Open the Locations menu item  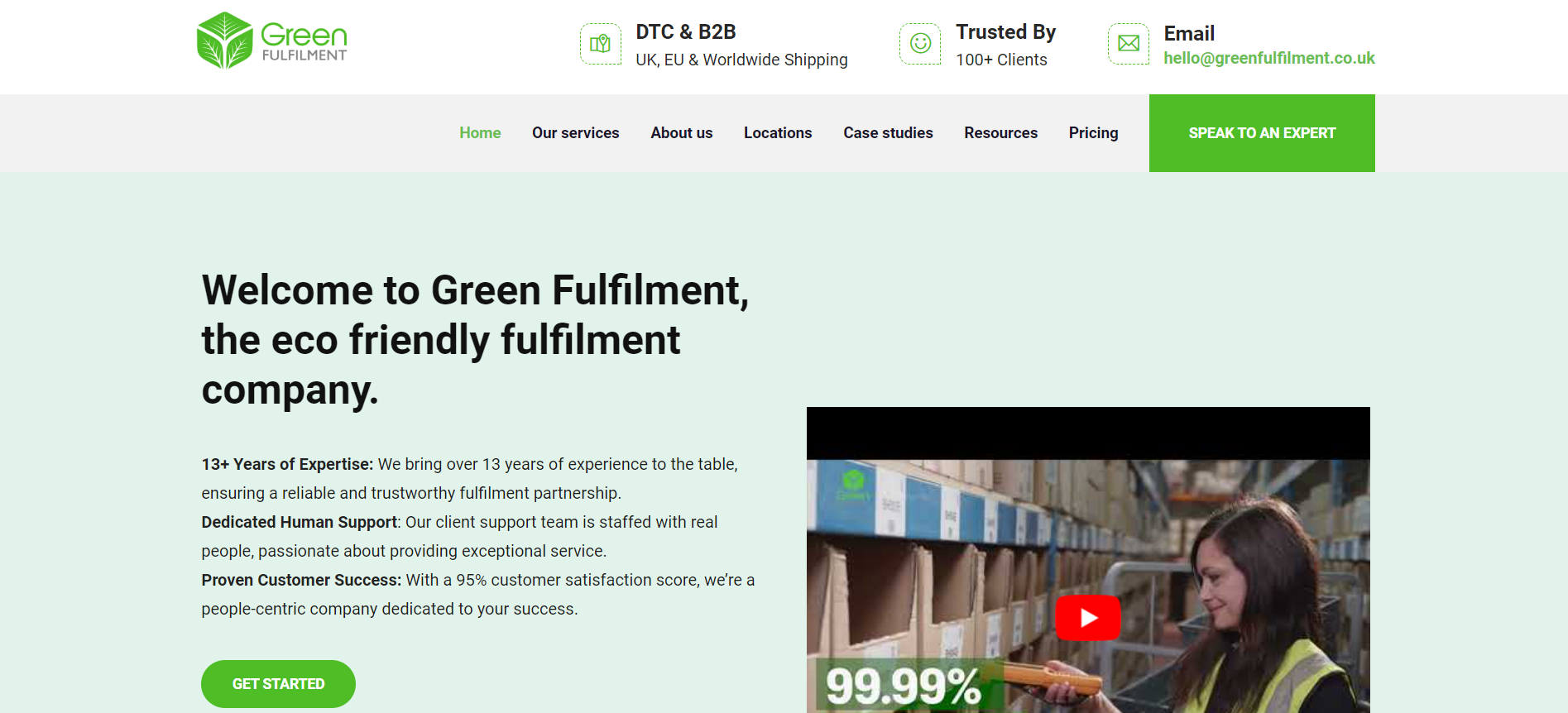tap(778, 133)
